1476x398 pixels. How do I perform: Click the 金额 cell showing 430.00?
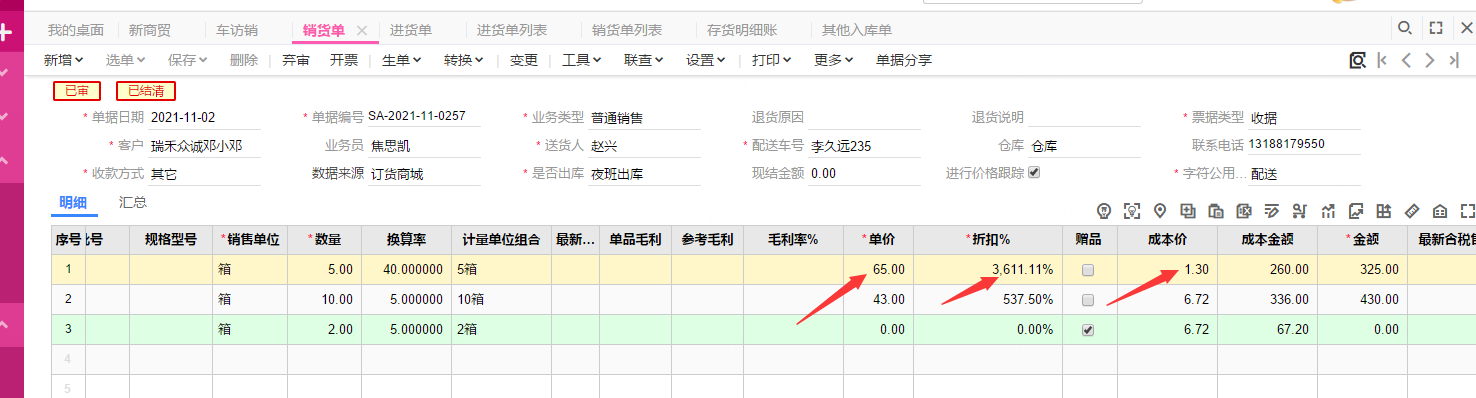[x=1362, y=300]
